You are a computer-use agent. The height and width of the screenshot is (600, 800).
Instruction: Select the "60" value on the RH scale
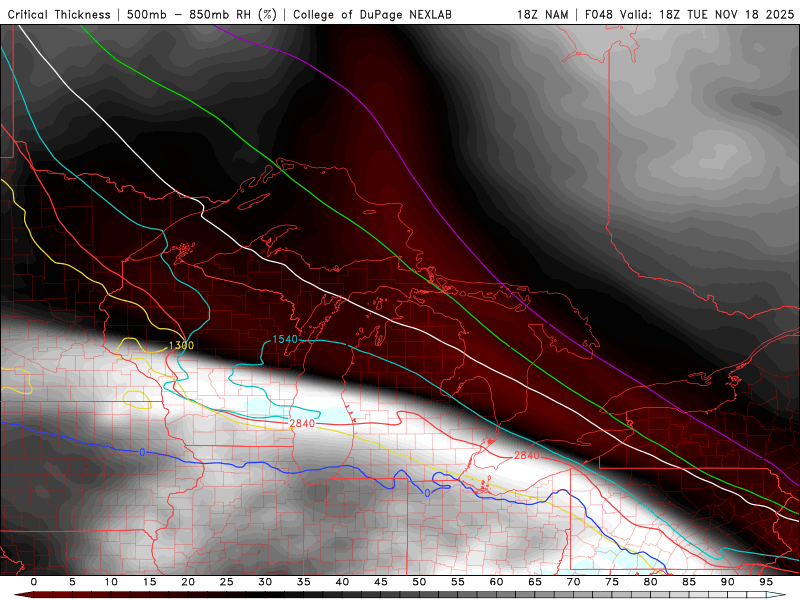(x=496, y=582)
